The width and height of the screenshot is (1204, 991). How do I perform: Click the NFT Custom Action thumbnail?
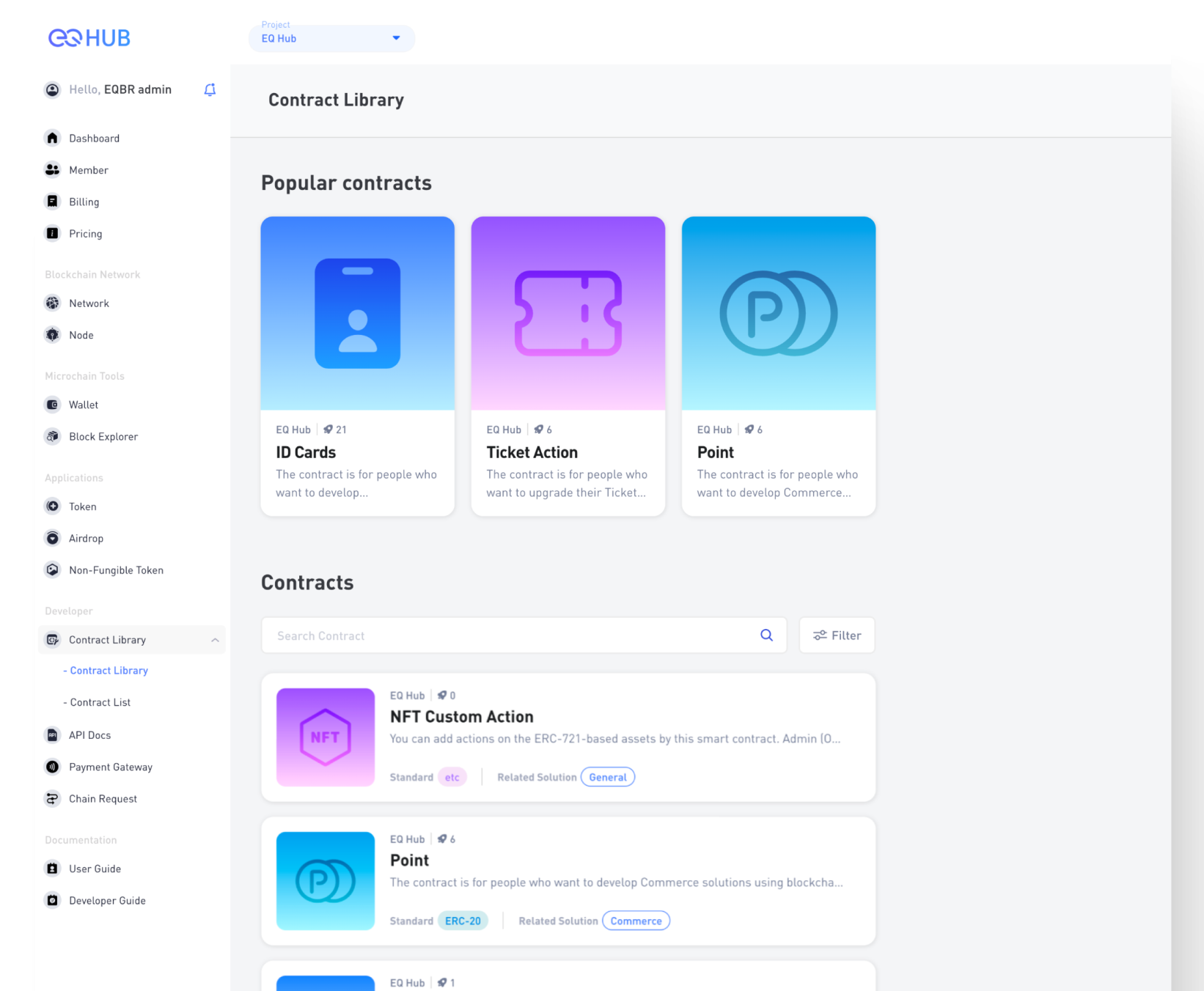pos(326,737)
